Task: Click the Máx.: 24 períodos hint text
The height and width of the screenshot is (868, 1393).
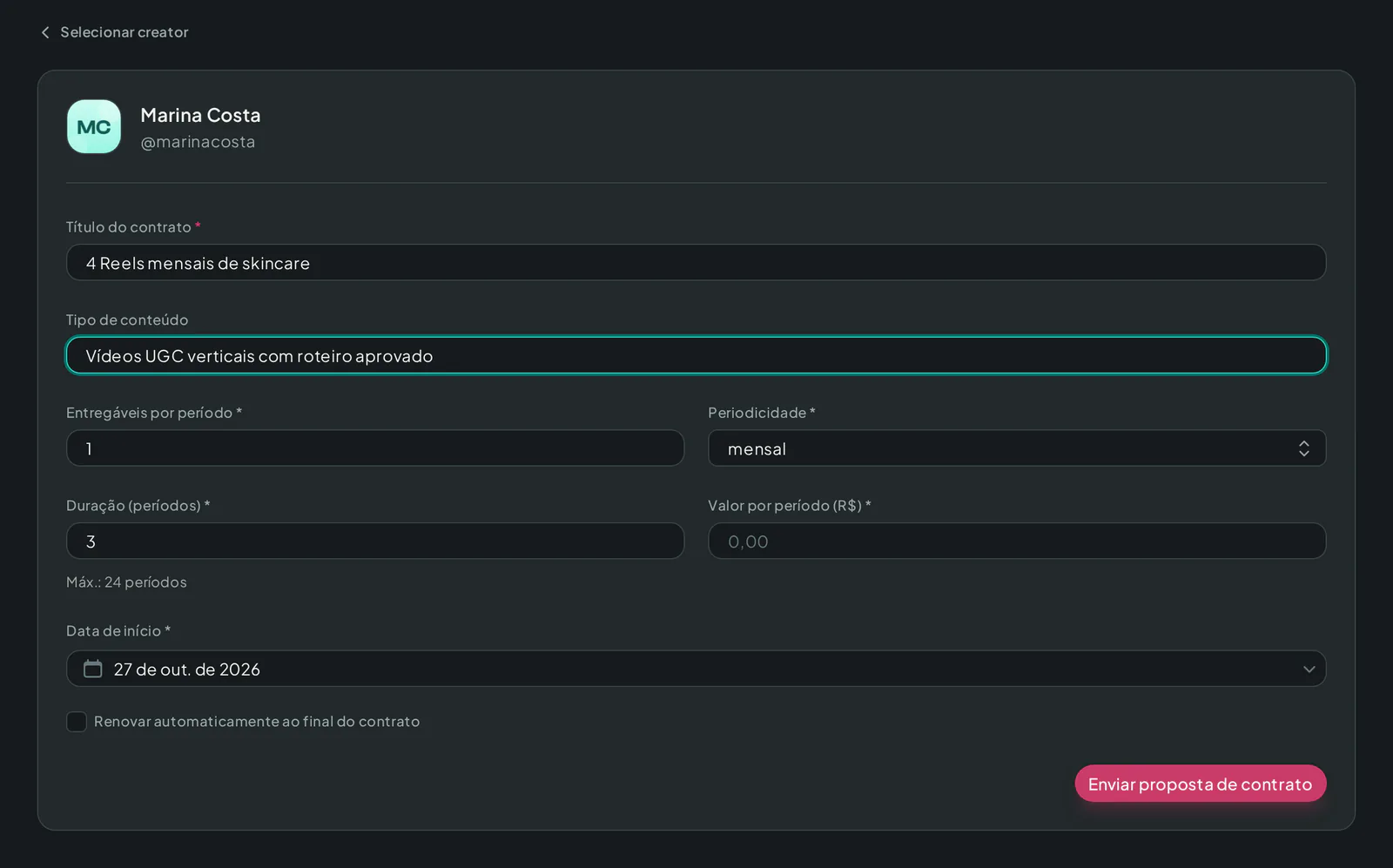Action: click(x=126, y=582)
